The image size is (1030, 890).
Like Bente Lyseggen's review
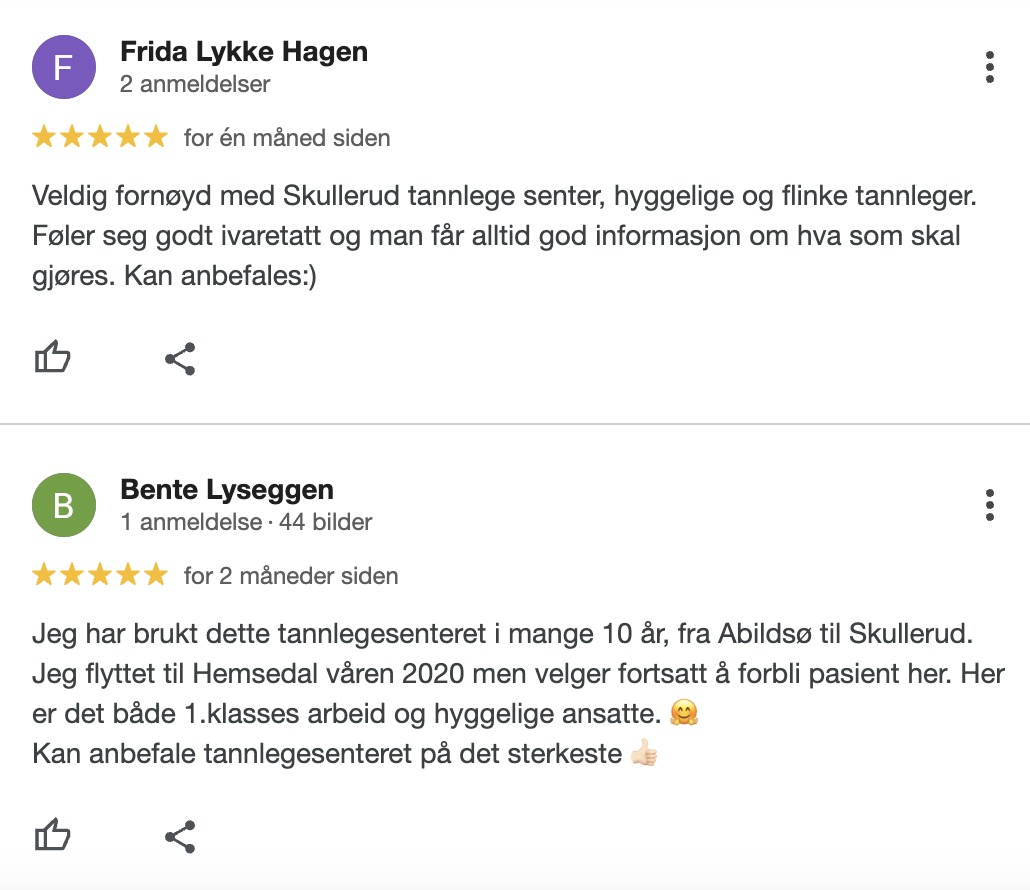tap(53, 835)
